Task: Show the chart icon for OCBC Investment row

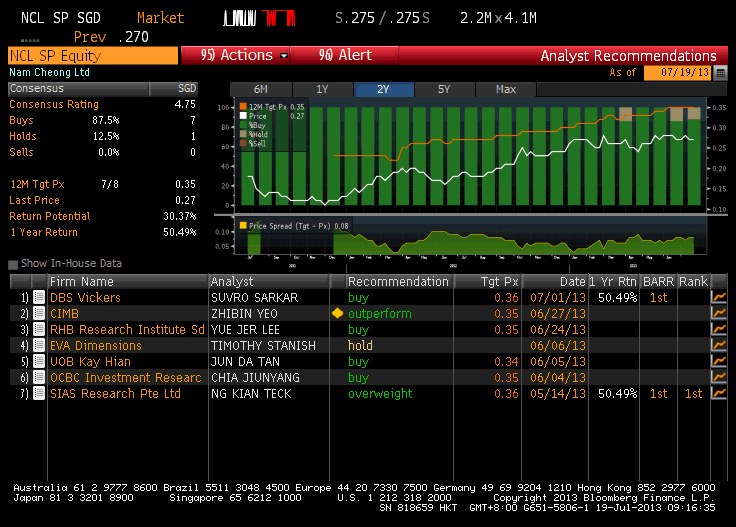Action: [719, 377]
